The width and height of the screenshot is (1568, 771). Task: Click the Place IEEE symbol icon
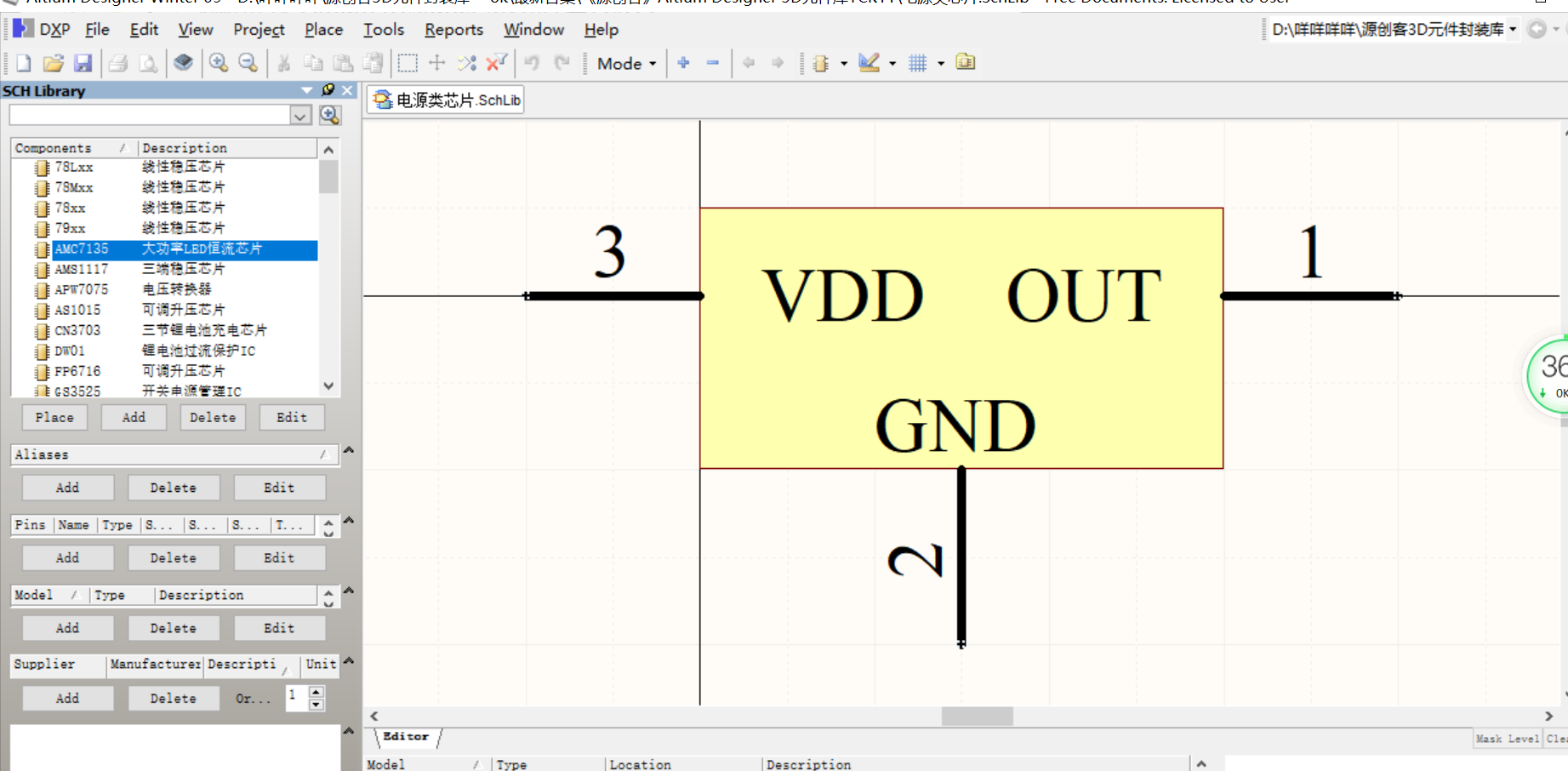pos(821,63)
